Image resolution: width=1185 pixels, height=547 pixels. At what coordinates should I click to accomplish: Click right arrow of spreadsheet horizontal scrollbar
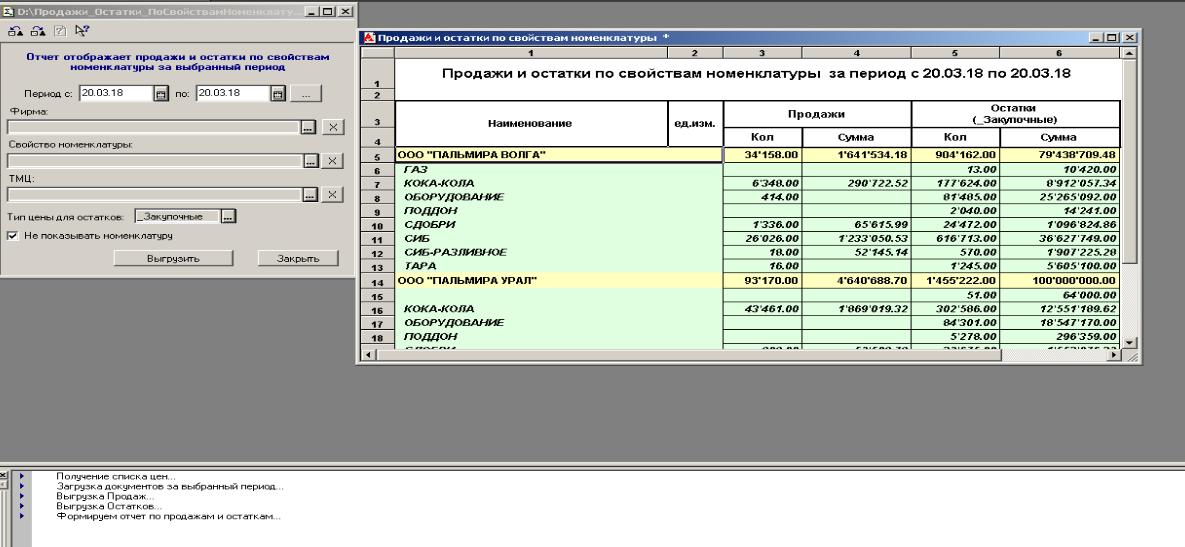pyautogui.click(x=1116, y=354)
